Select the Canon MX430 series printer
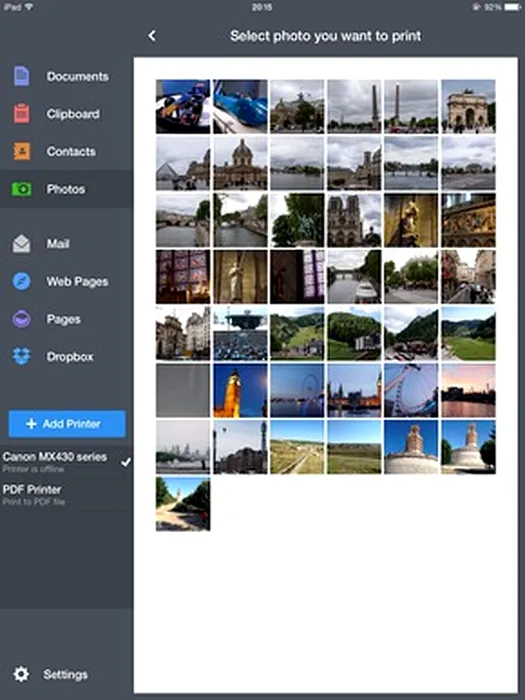This screenshot has height=700, width=525. tap(67, 462)
